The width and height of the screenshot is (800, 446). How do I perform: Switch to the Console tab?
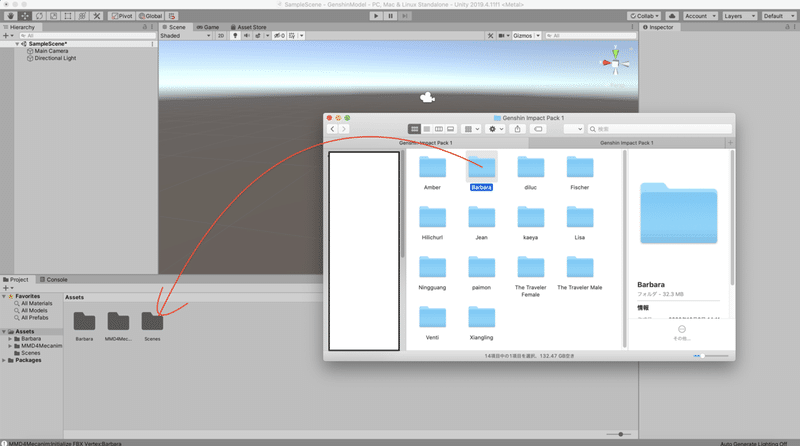pyautogui.click(x=54, y=280)
